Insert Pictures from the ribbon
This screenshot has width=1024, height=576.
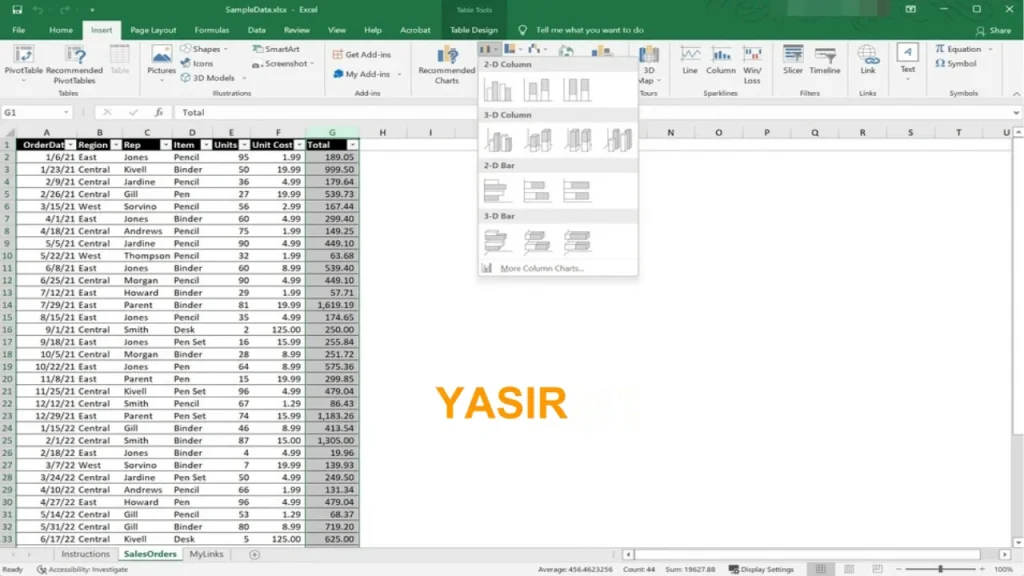pos(161,63)
